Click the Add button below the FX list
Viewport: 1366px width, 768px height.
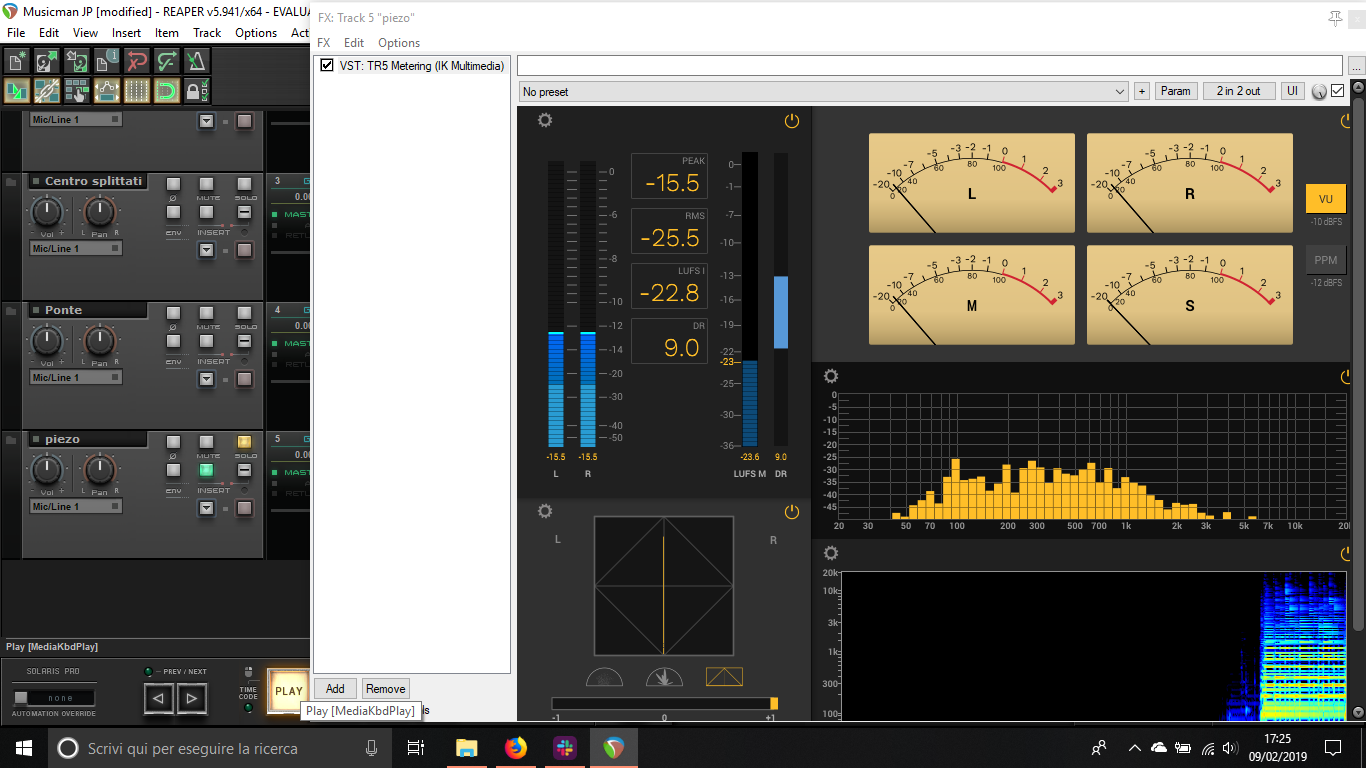pyautogui.click(x=335, y=689)
